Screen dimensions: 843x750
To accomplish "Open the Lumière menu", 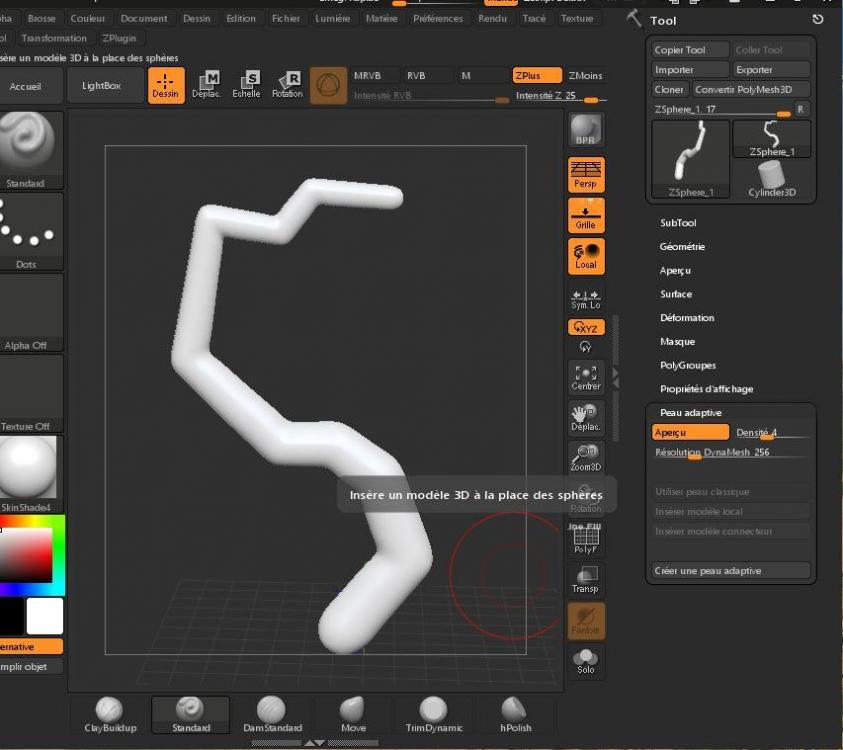I will click(x=332, y=18).
